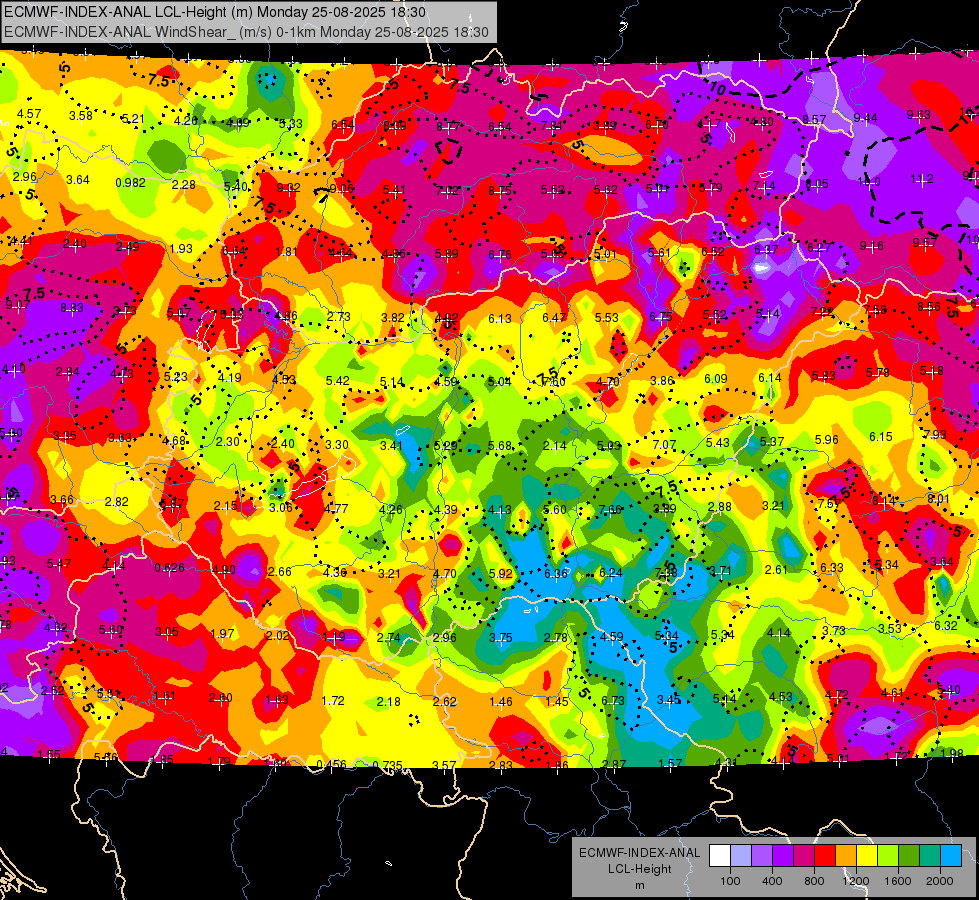Click the wind shear value 2.02
979x900 pixels.
tap(278, 635)
